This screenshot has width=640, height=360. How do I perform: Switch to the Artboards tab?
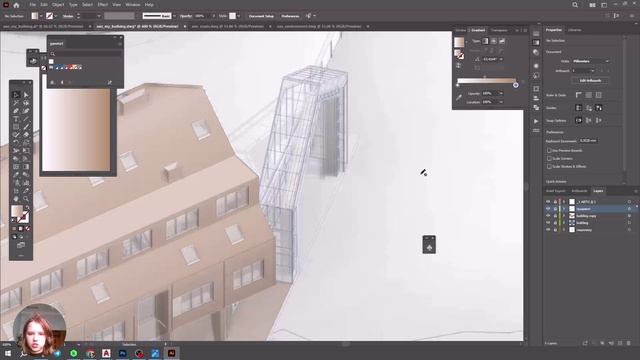579,191
